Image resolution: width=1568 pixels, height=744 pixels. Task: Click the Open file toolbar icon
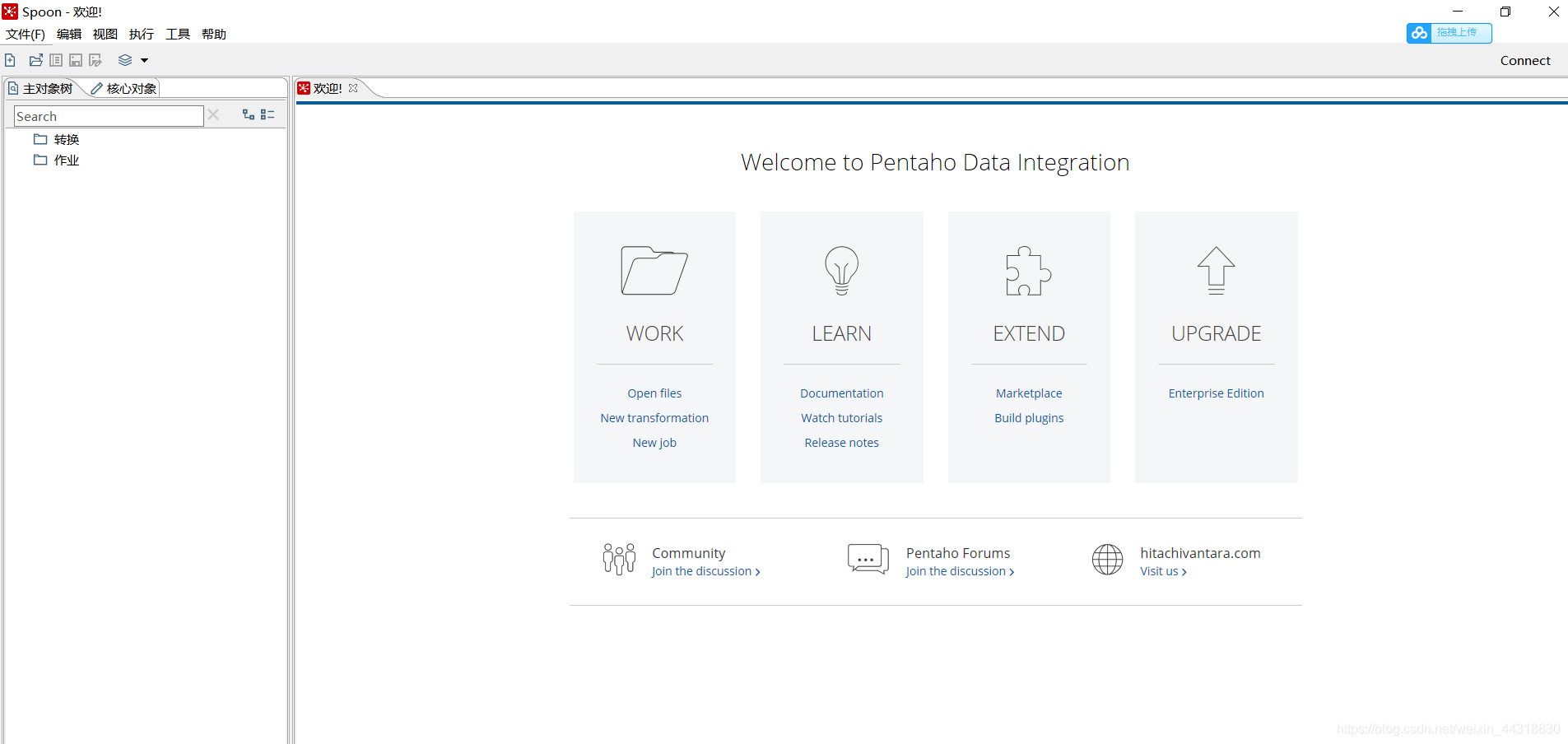(36, 60)
